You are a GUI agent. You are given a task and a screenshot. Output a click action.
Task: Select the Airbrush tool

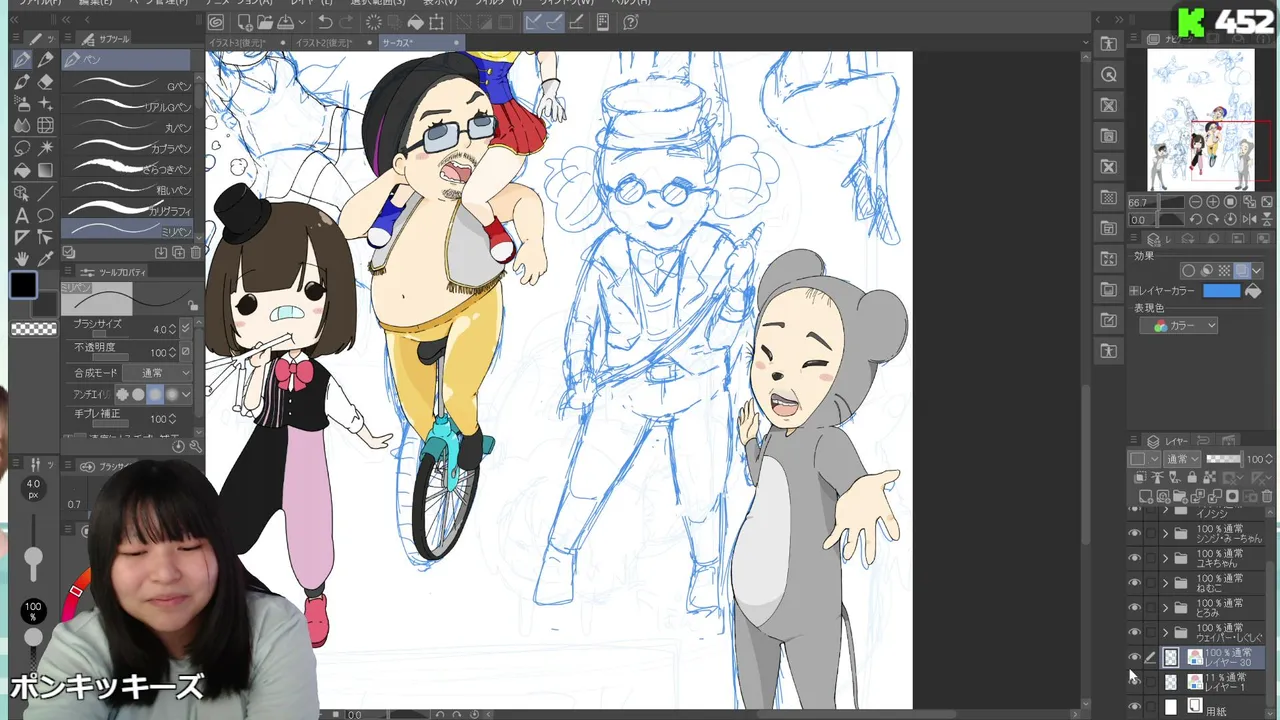tap(22, 104)
